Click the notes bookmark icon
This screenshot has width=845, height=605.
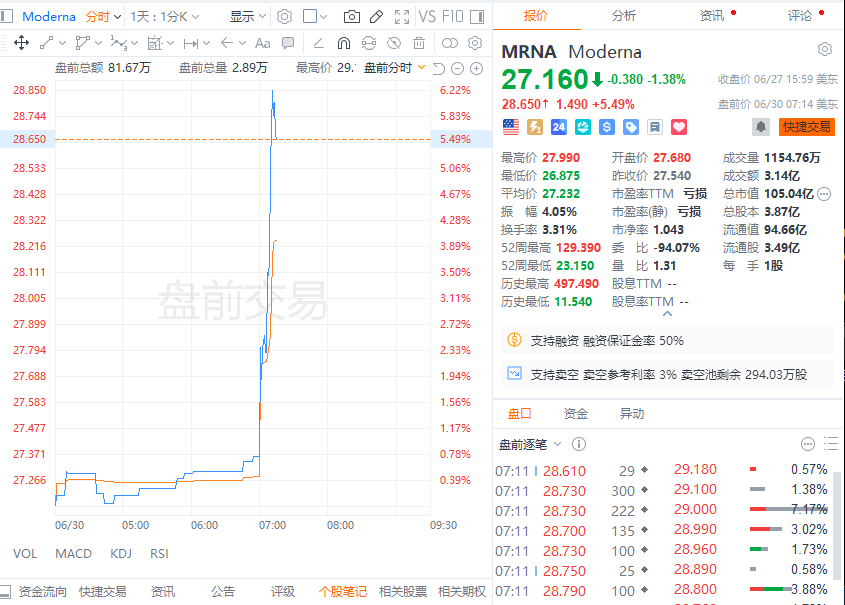[x=655, y=127]
